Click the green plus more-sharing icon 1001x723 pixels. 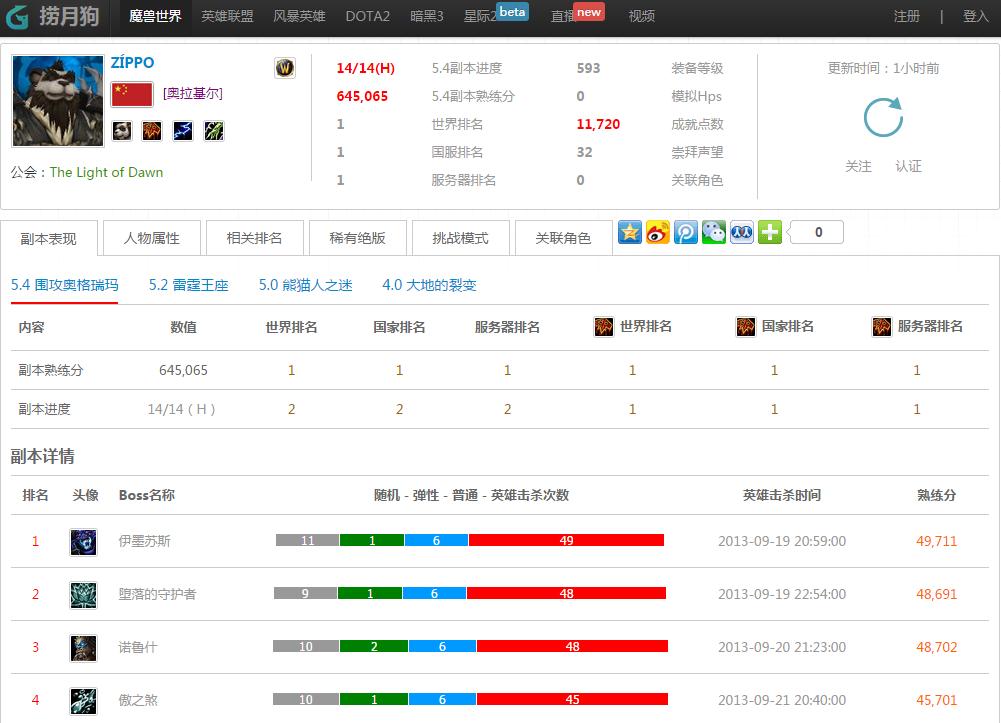click(x=770, y=232)
